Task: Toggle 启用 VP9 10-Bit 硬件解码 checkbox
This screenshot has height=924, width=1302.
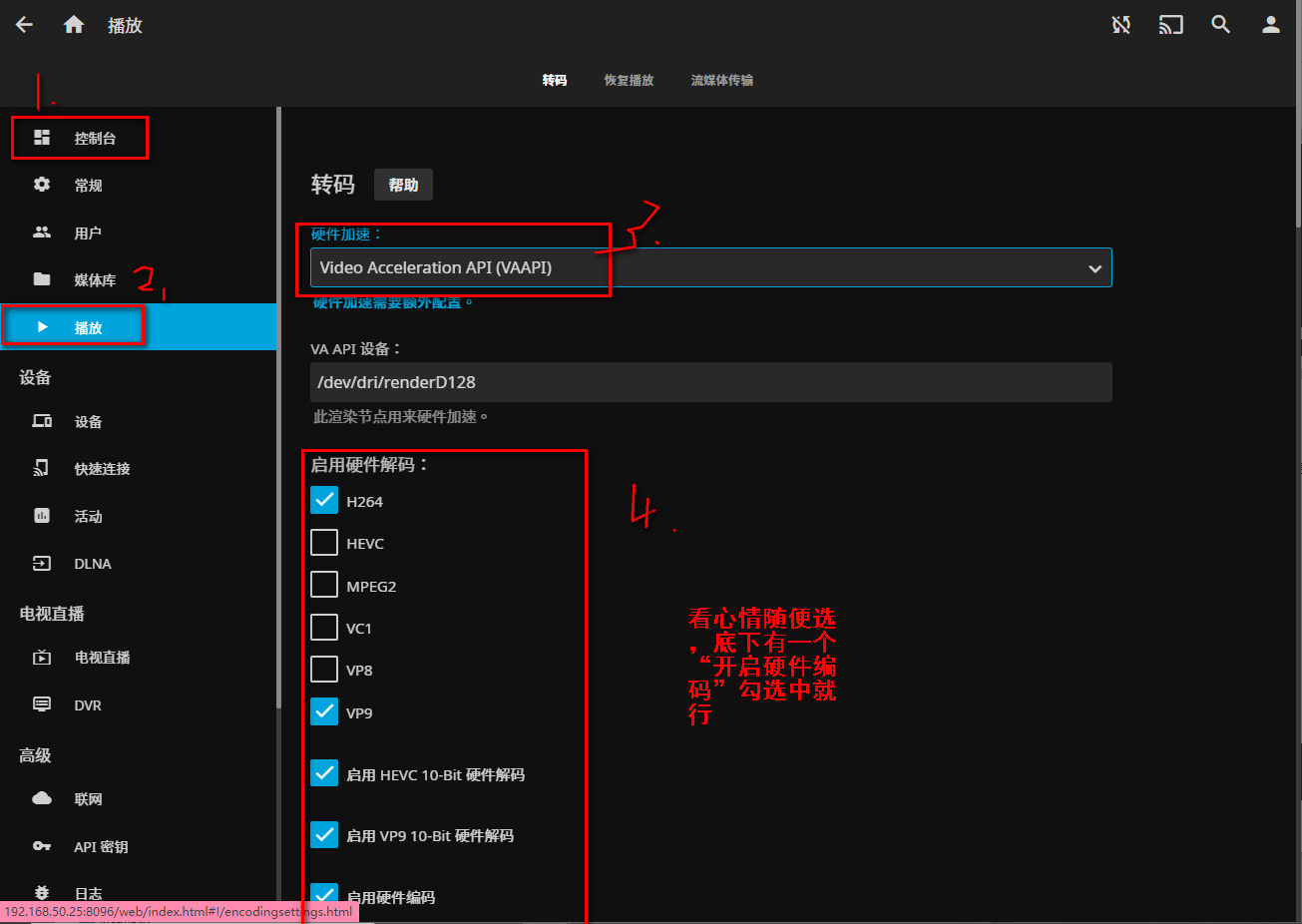Action: [324, 834]
